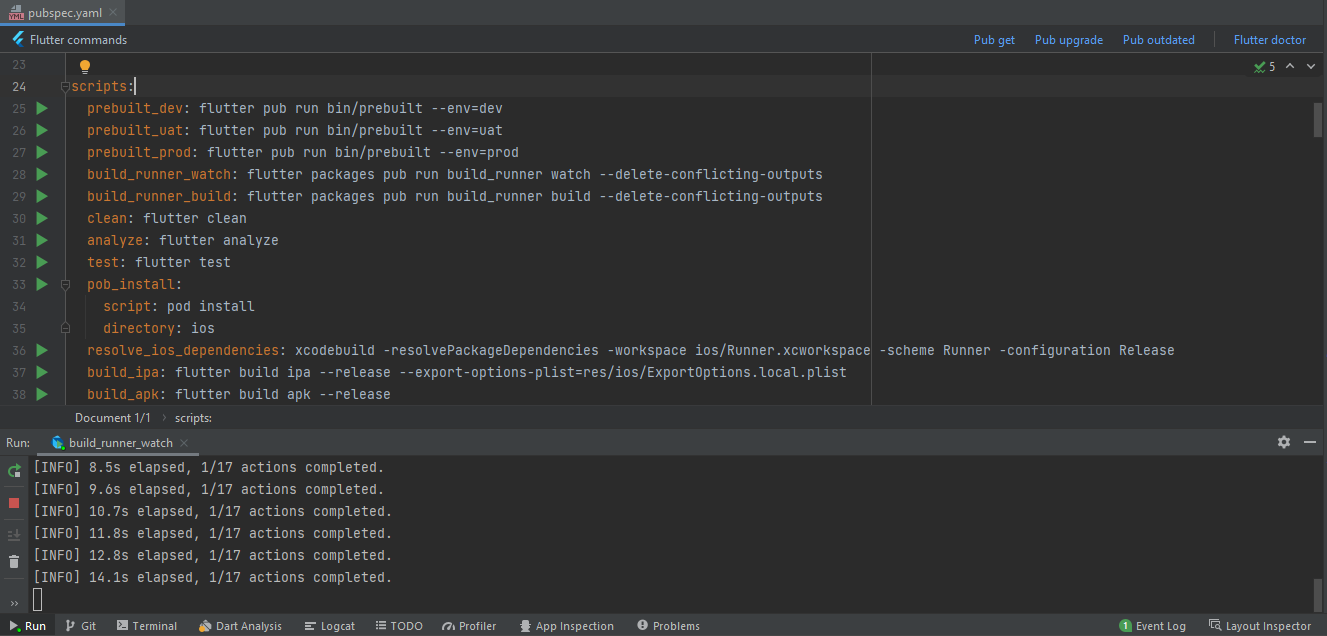Screen dimensions: 1327x636
Task: Run the prebuilt_uat script gutter arrow
Action: click(42, 130)
